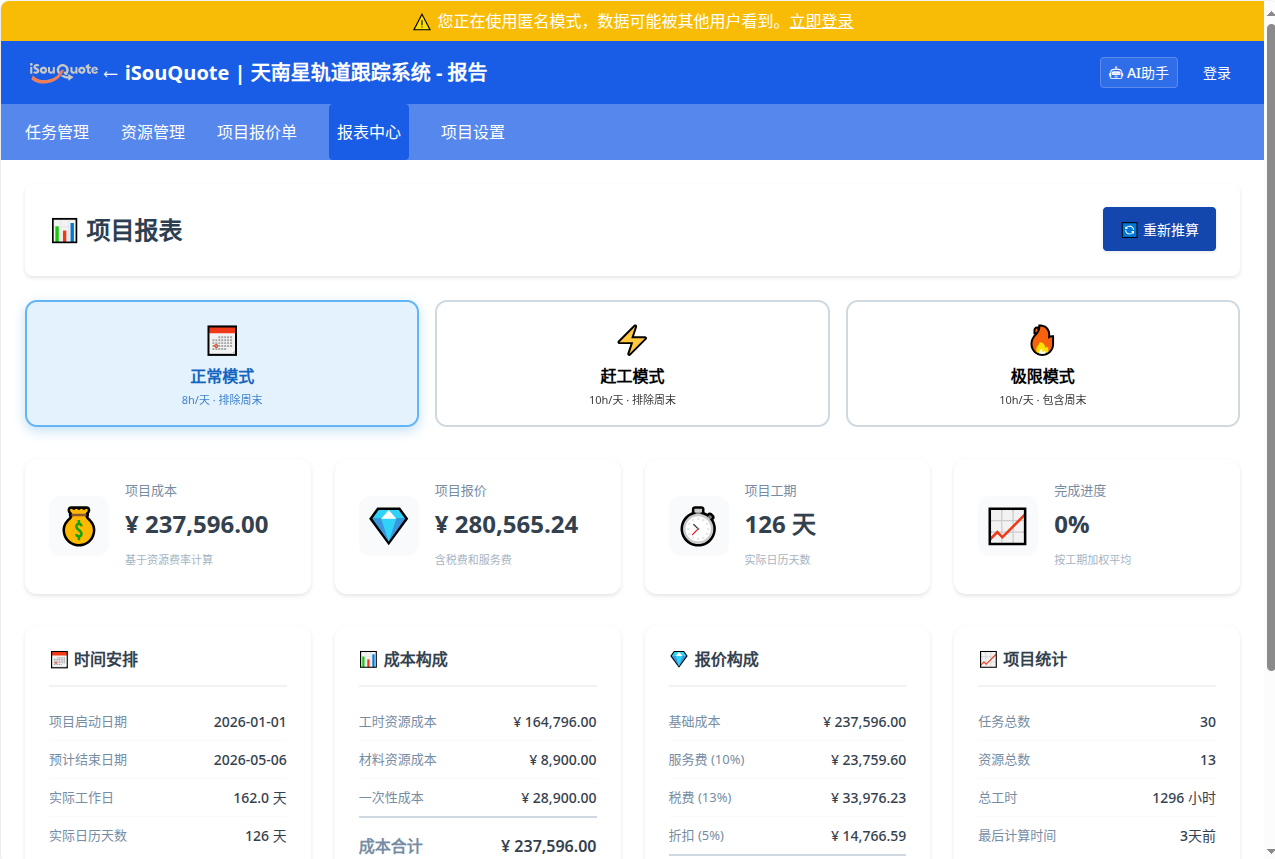Click the calendar normal mode icon

point(222,340)
